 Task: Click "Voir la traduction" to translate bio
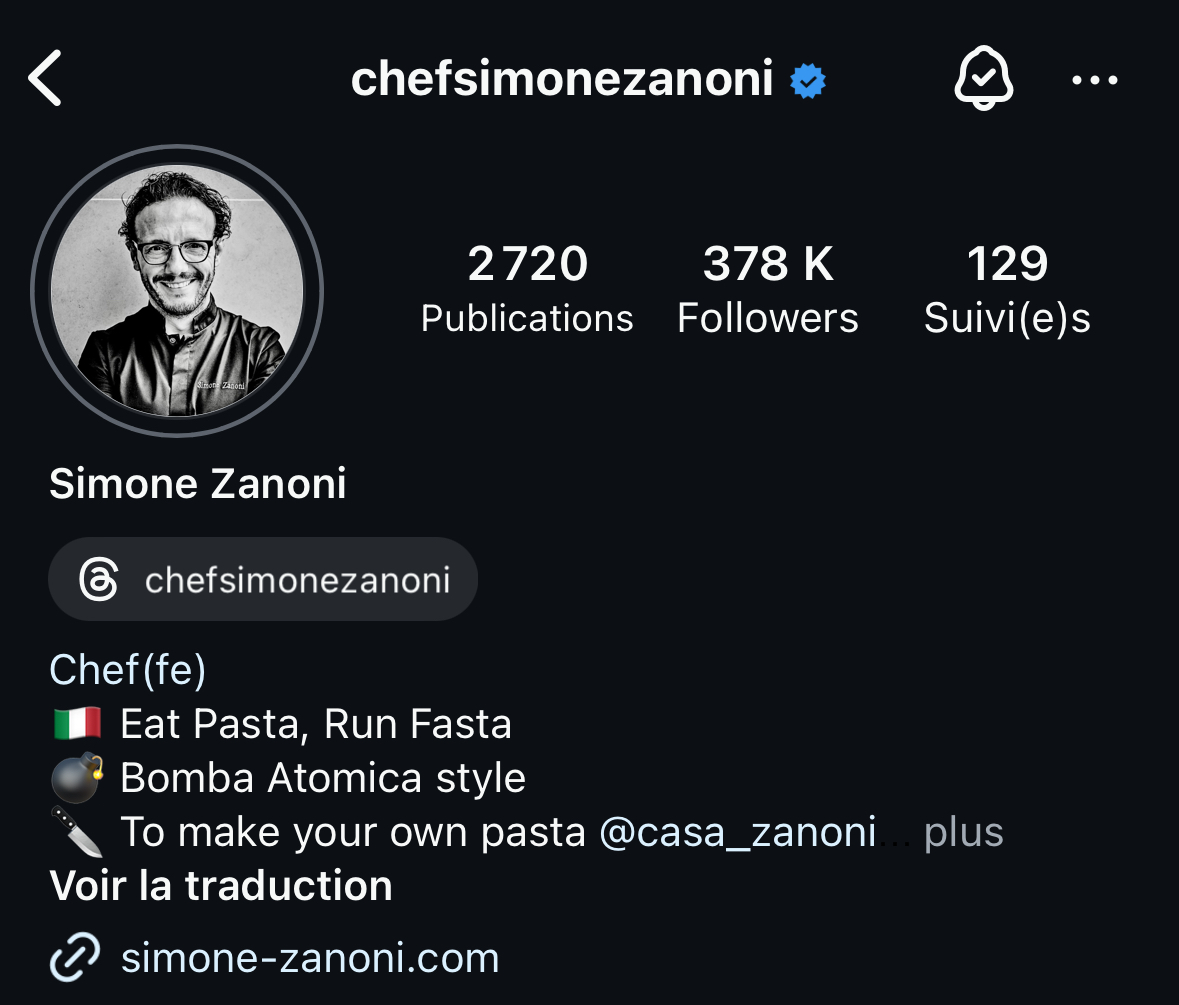[x=220, y=886]
